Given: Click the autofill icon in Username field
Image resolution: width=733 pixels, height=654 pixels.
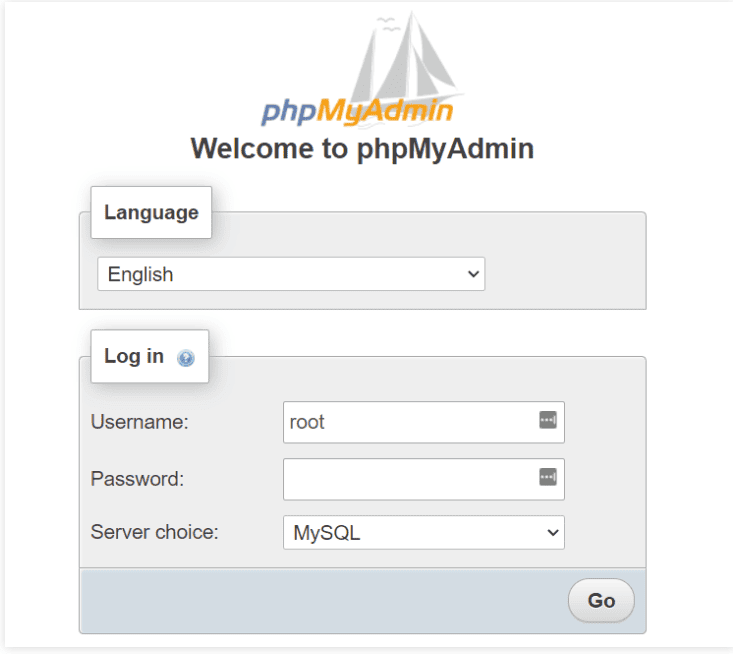Looking at the screenshot, I should [x=547, y=420].
